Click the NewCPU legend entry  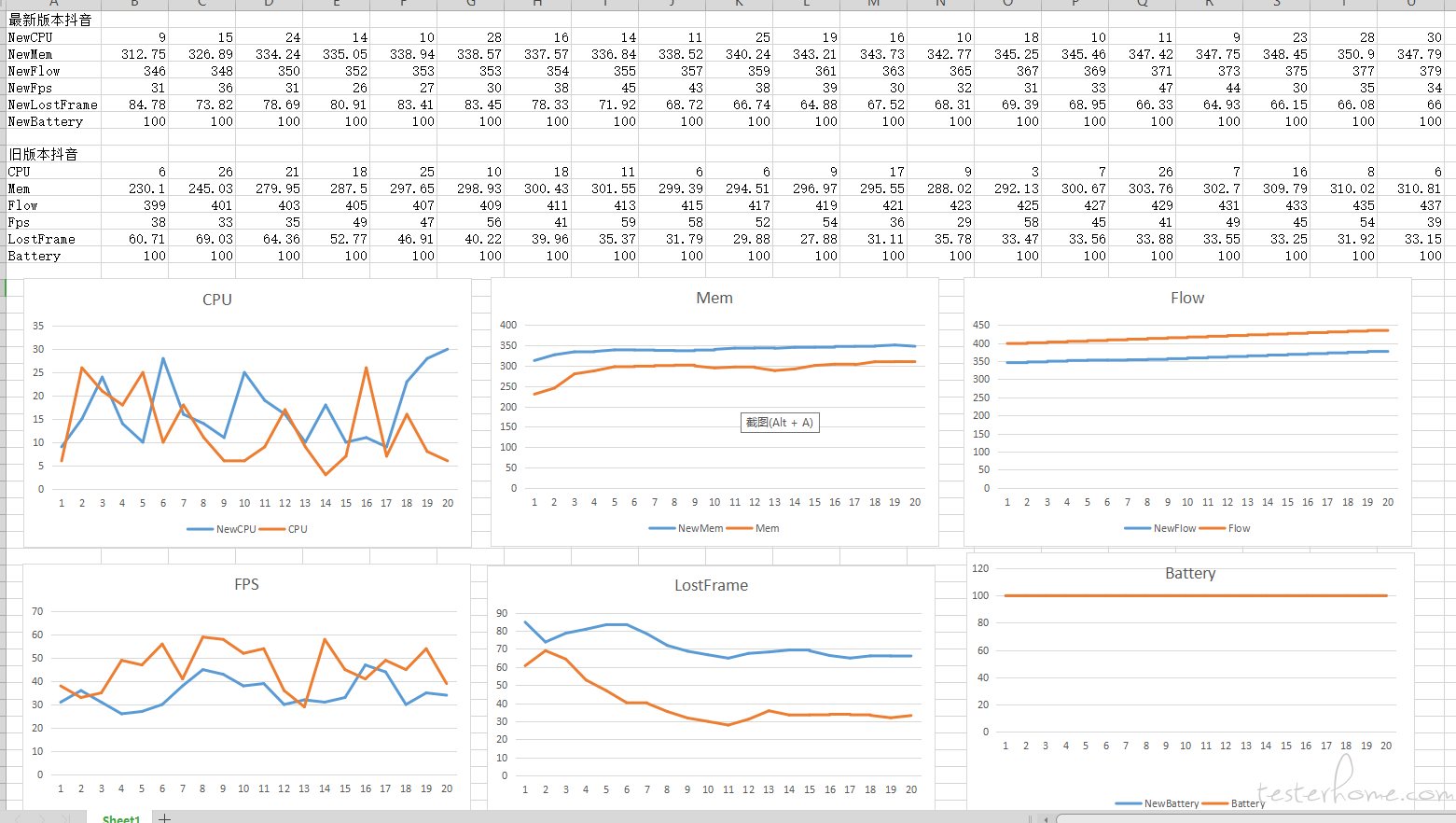[x=222, y=529]
